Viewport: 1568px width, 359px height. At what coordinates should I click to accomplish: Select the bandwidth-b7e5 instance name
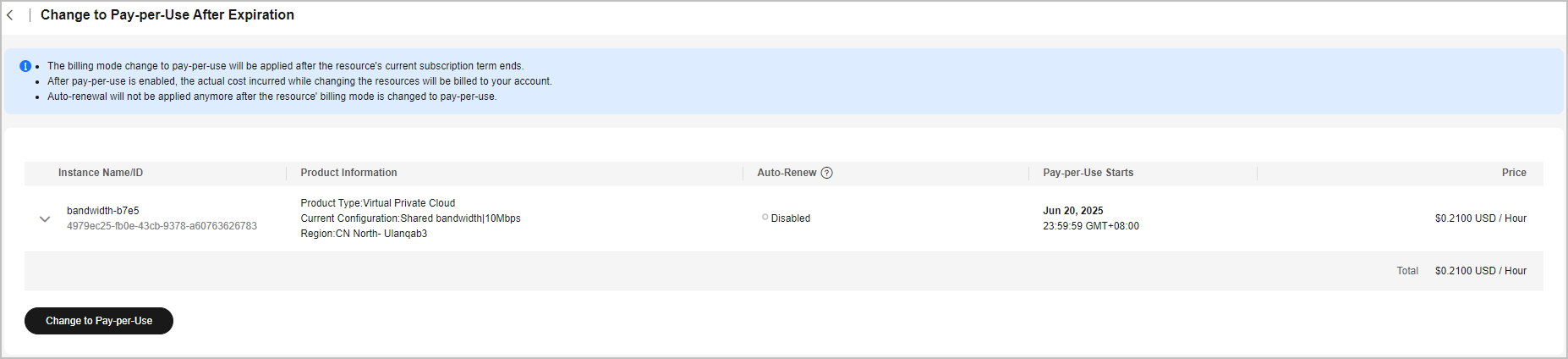coord(103,211)
